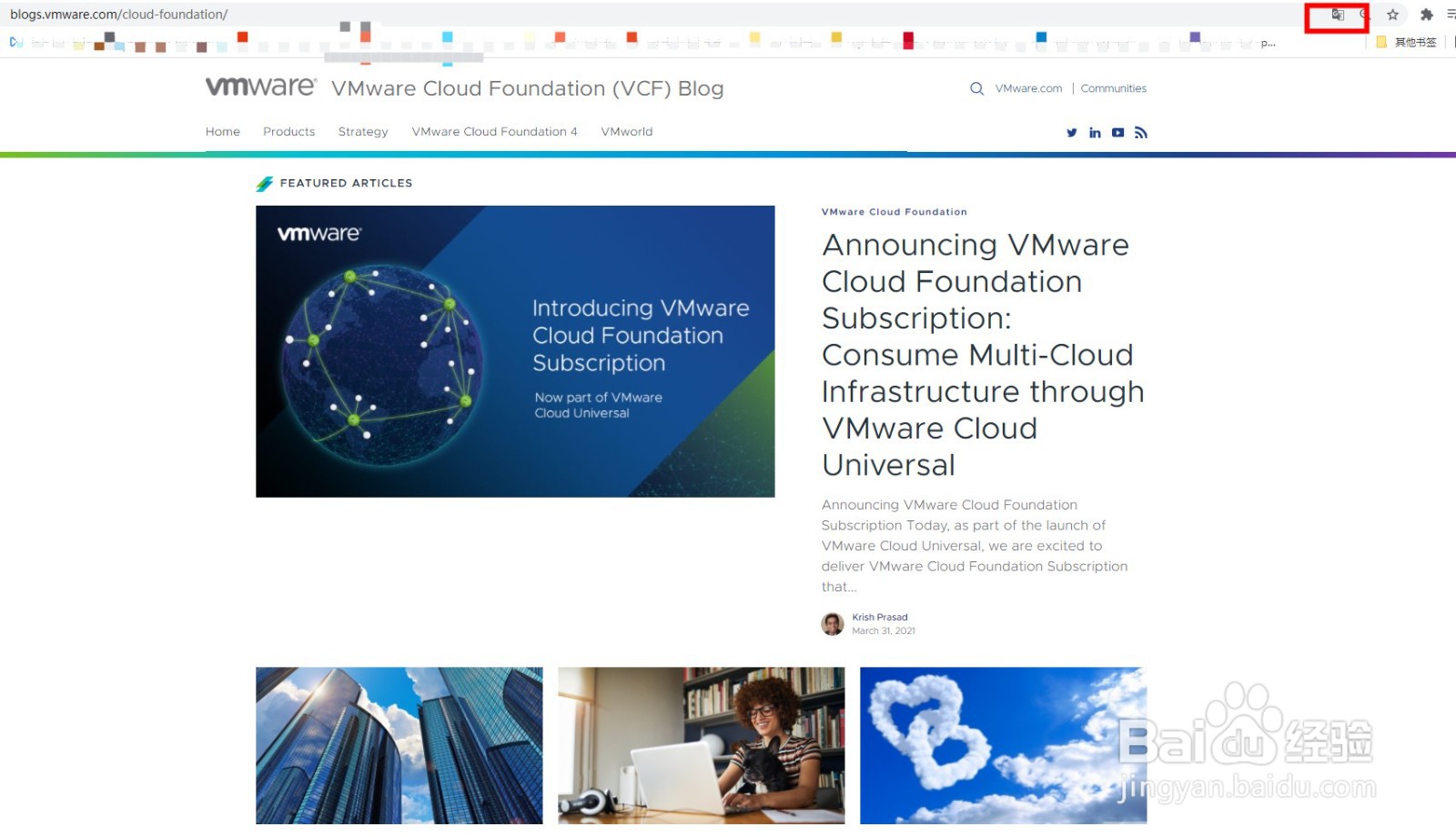Click Krish Prasad's author avatar
Screen dimensions: 1456x837
pyautogui.click(x=833, y=624)
